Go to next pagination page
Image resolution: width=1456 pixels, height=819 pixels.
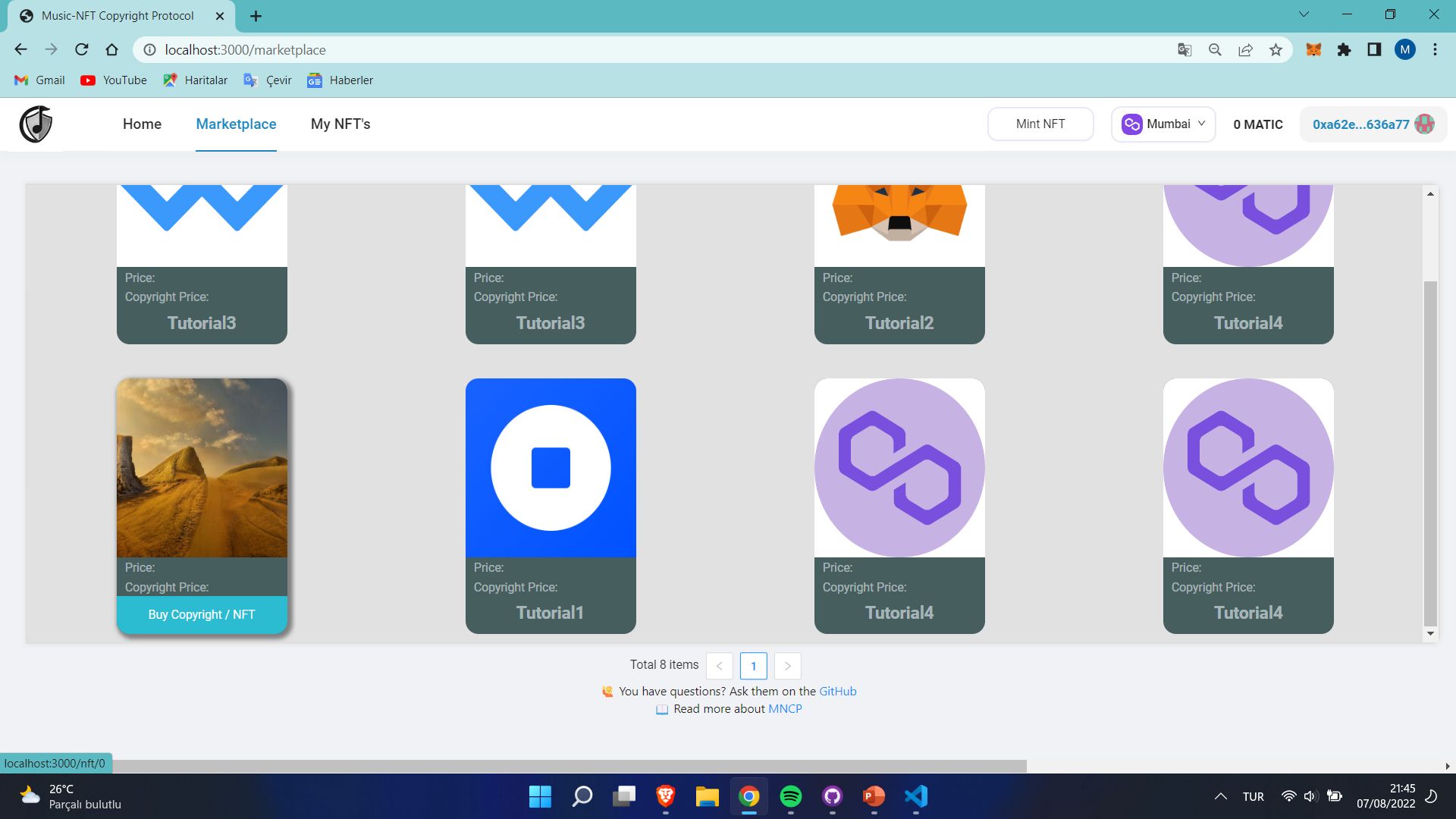(x=788, y=666)
